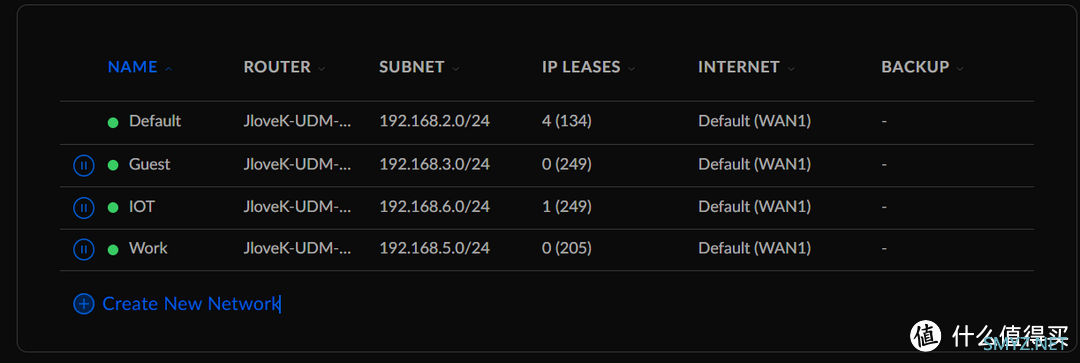Select the Work network subnet 192.168.5.0/24
This screenshot has height=363, width=1080.
tap(435, 248)
